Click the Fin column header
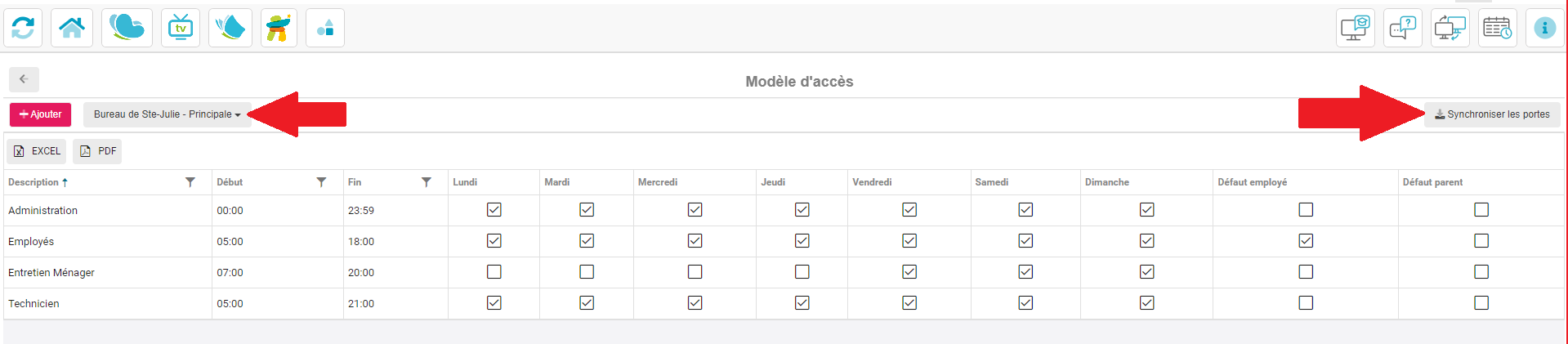Image resolution: width=1568 pixels, height=344 pixels. [x=355, y=182]
